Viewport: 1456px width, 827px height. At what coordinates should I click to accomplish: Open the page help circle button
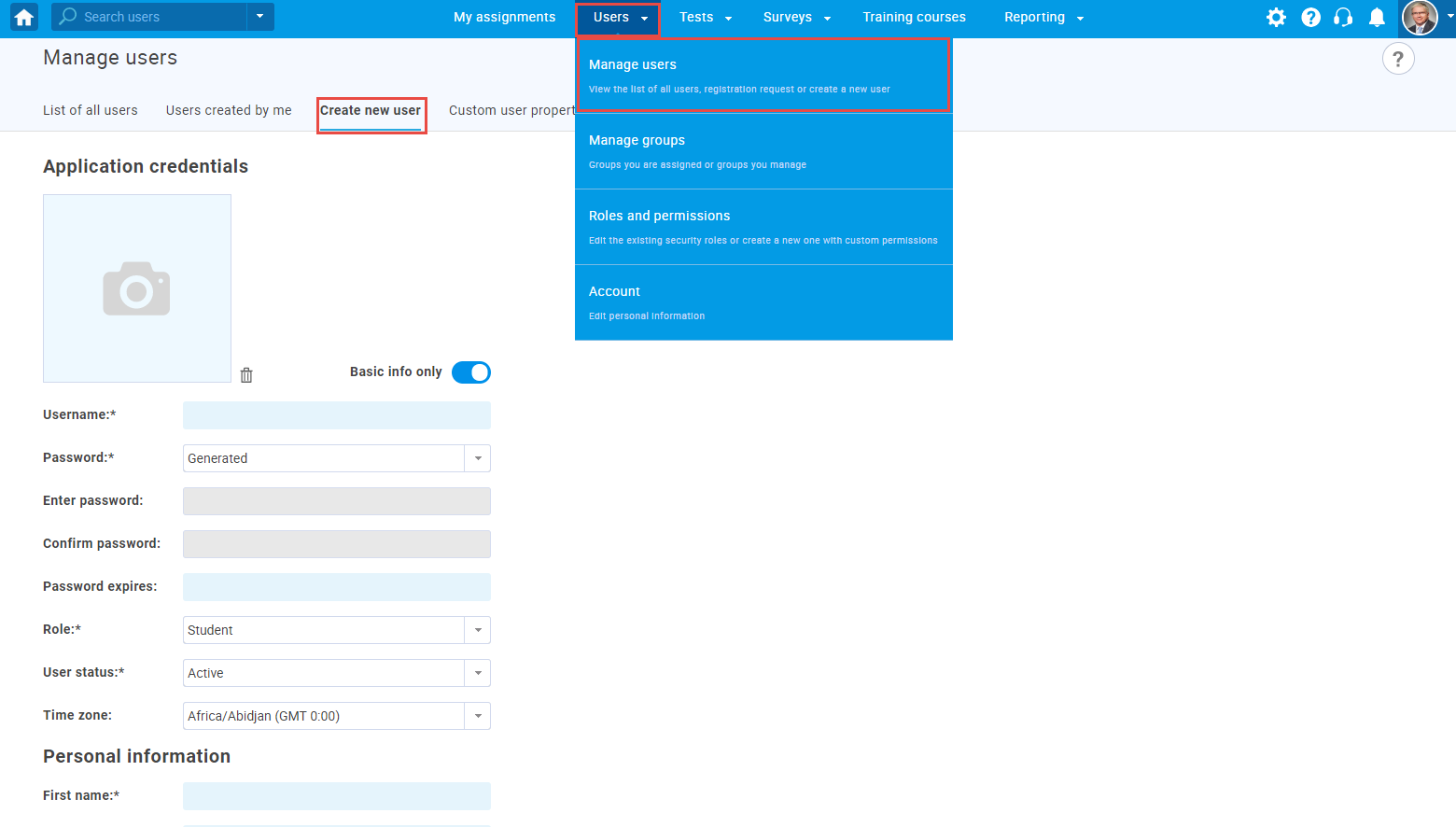(x=1397, y=59)
